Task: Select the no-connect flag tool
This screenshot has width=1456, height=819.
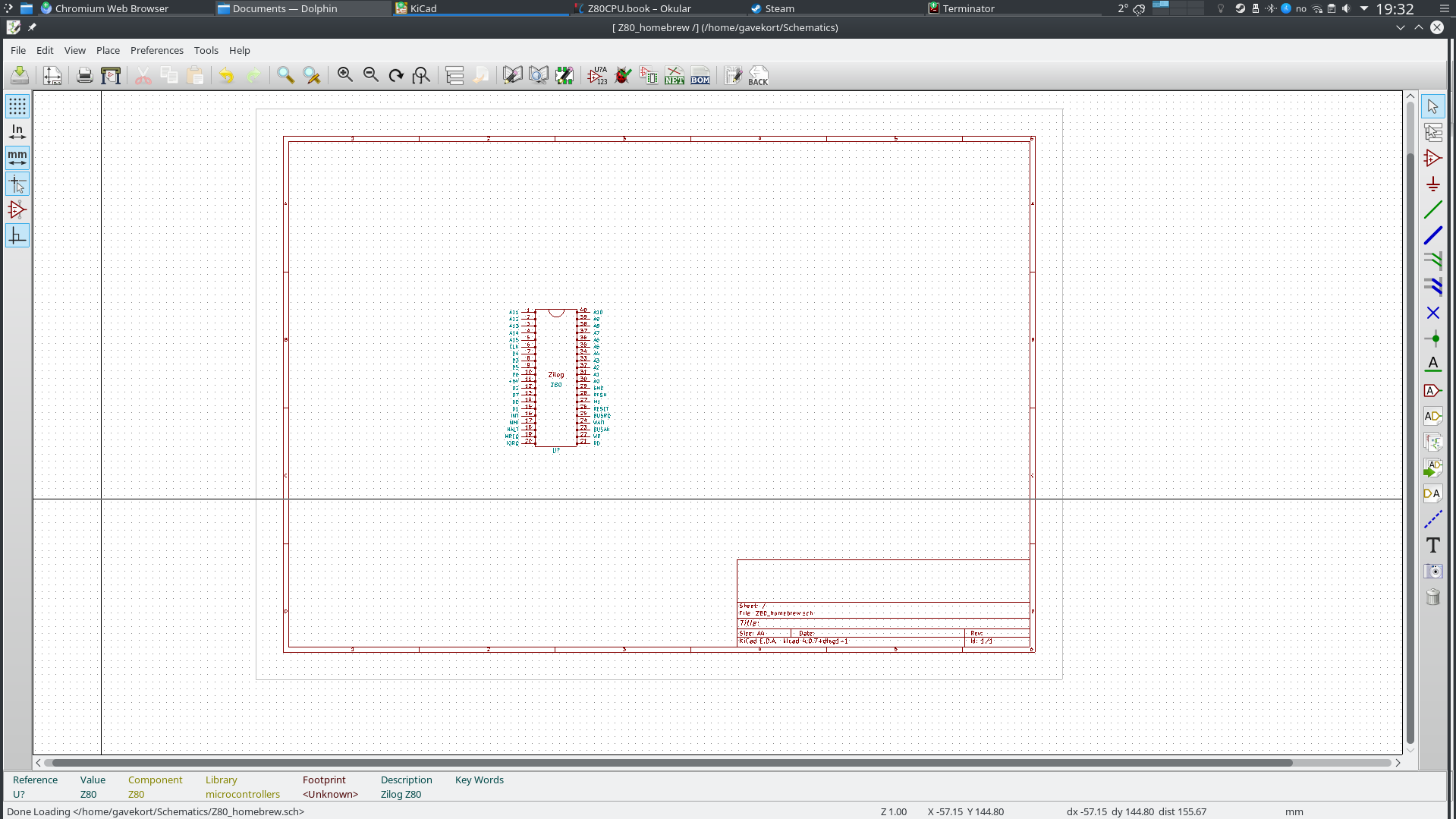Action: [x=1432, y=313]
